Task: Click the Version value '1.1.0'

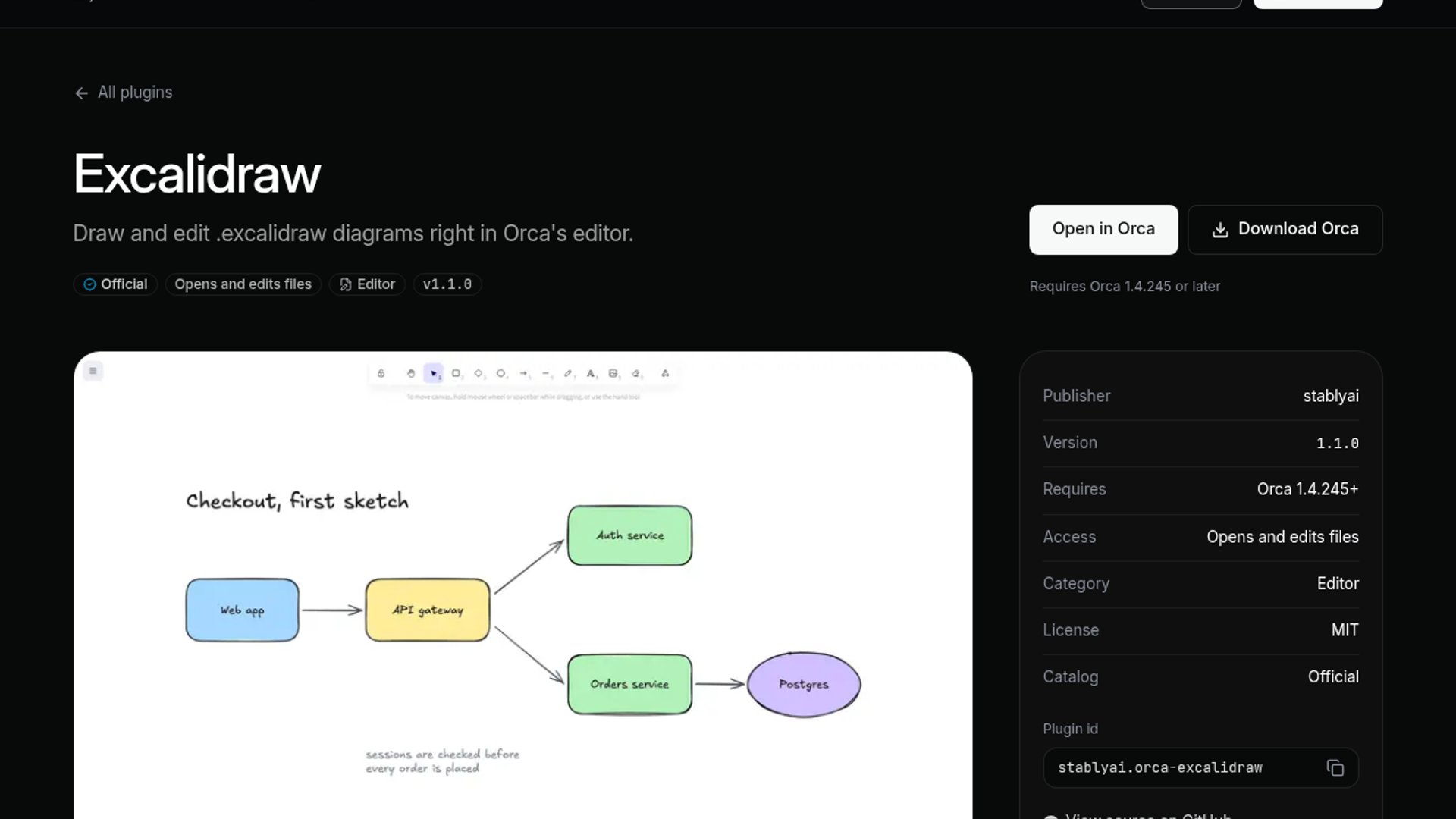Action: pyautogui.click(x=1338, y=443)
